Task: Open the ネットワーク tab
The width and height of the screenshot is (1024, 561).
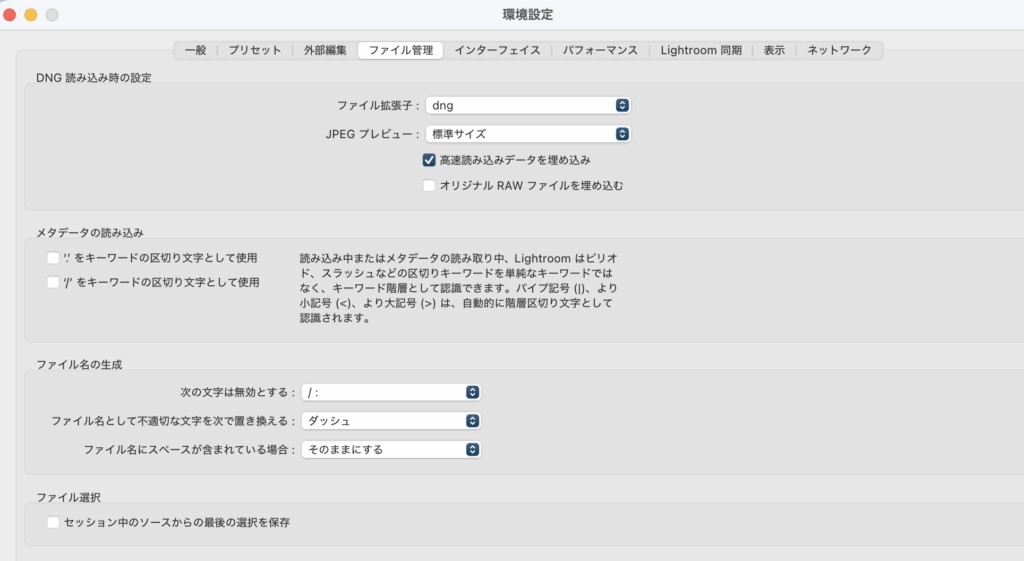Action: coord(839,50)
